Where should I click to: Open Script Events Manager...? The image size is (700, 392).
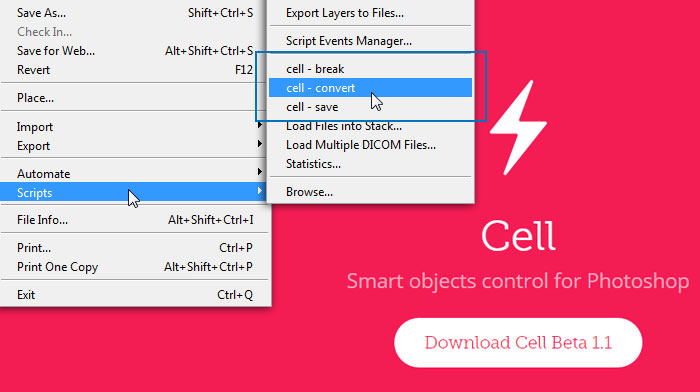tap(370, 41)
